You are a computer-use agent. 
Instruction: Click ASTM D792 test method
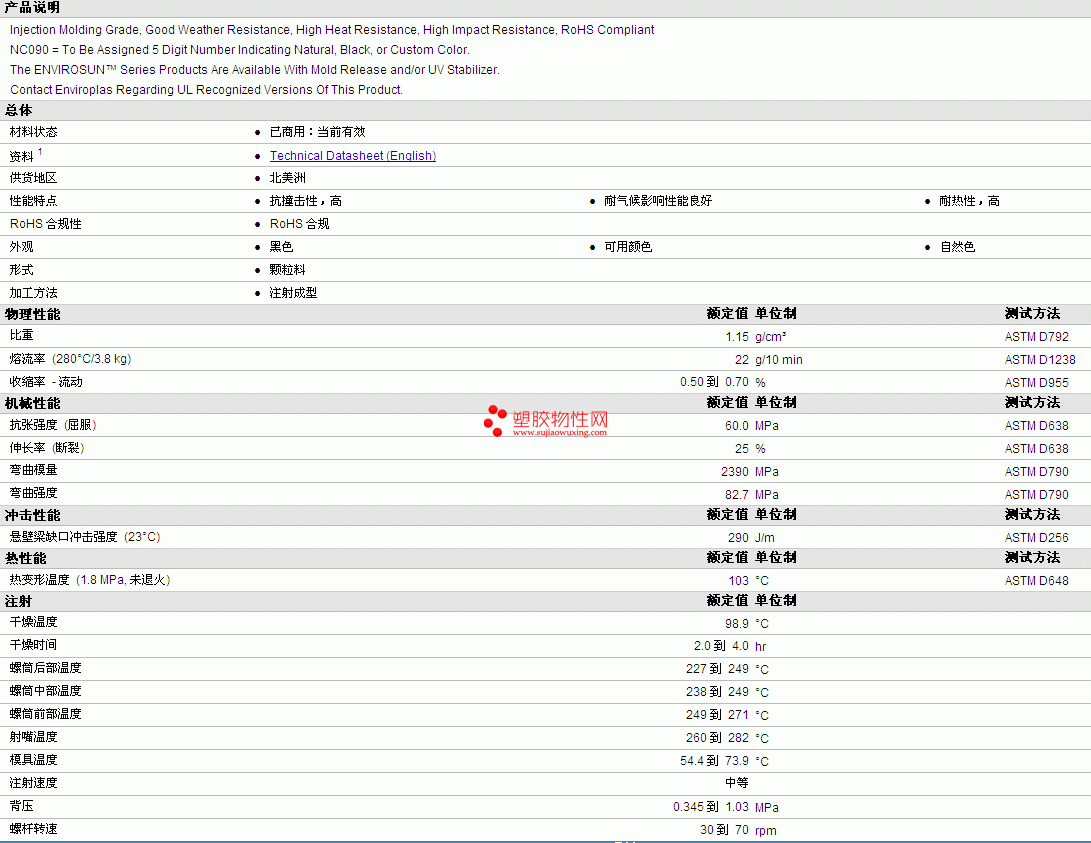pos(1037,337)
